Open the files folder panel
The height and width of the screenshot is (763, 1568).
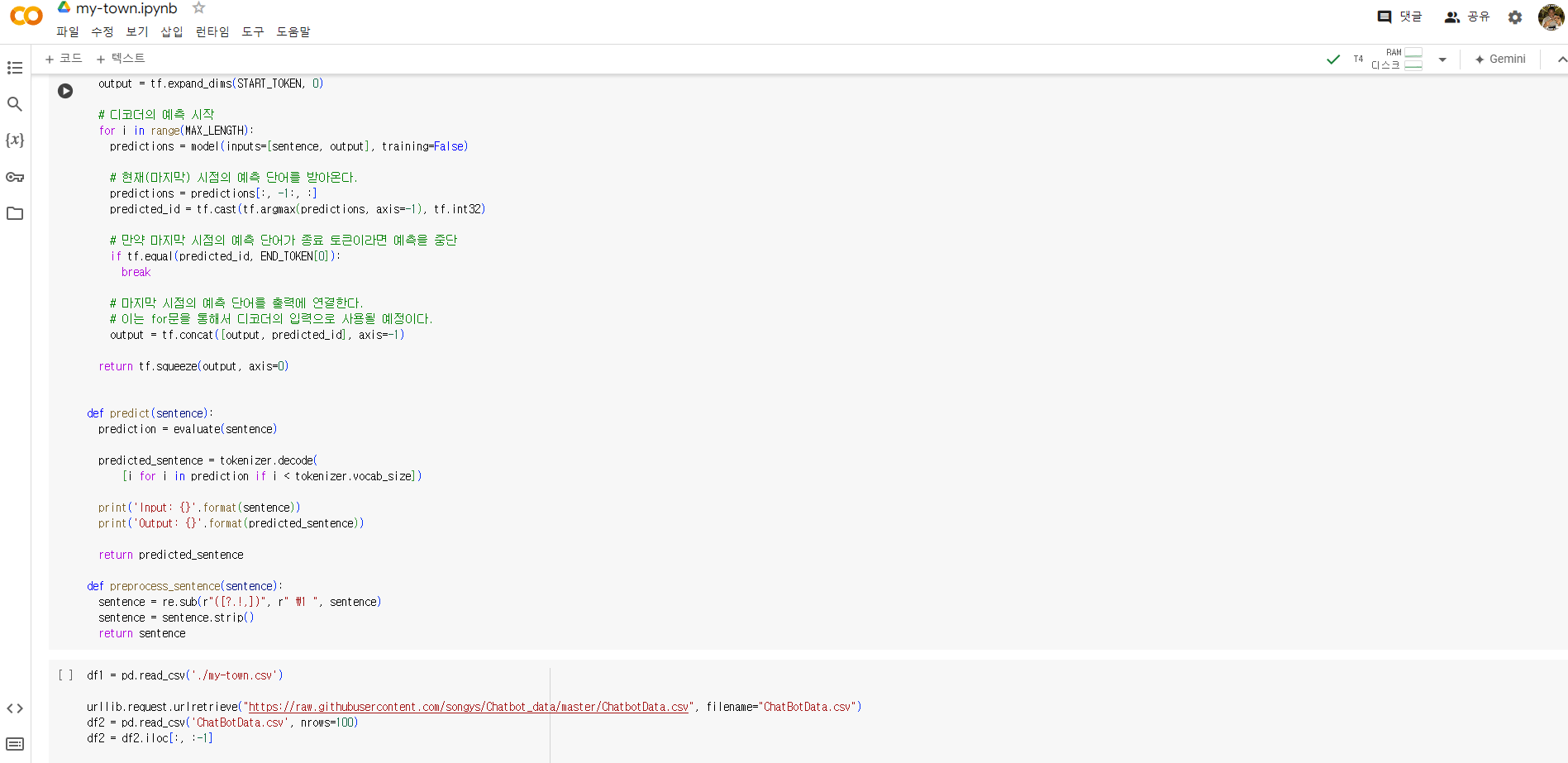click(15, 213)
